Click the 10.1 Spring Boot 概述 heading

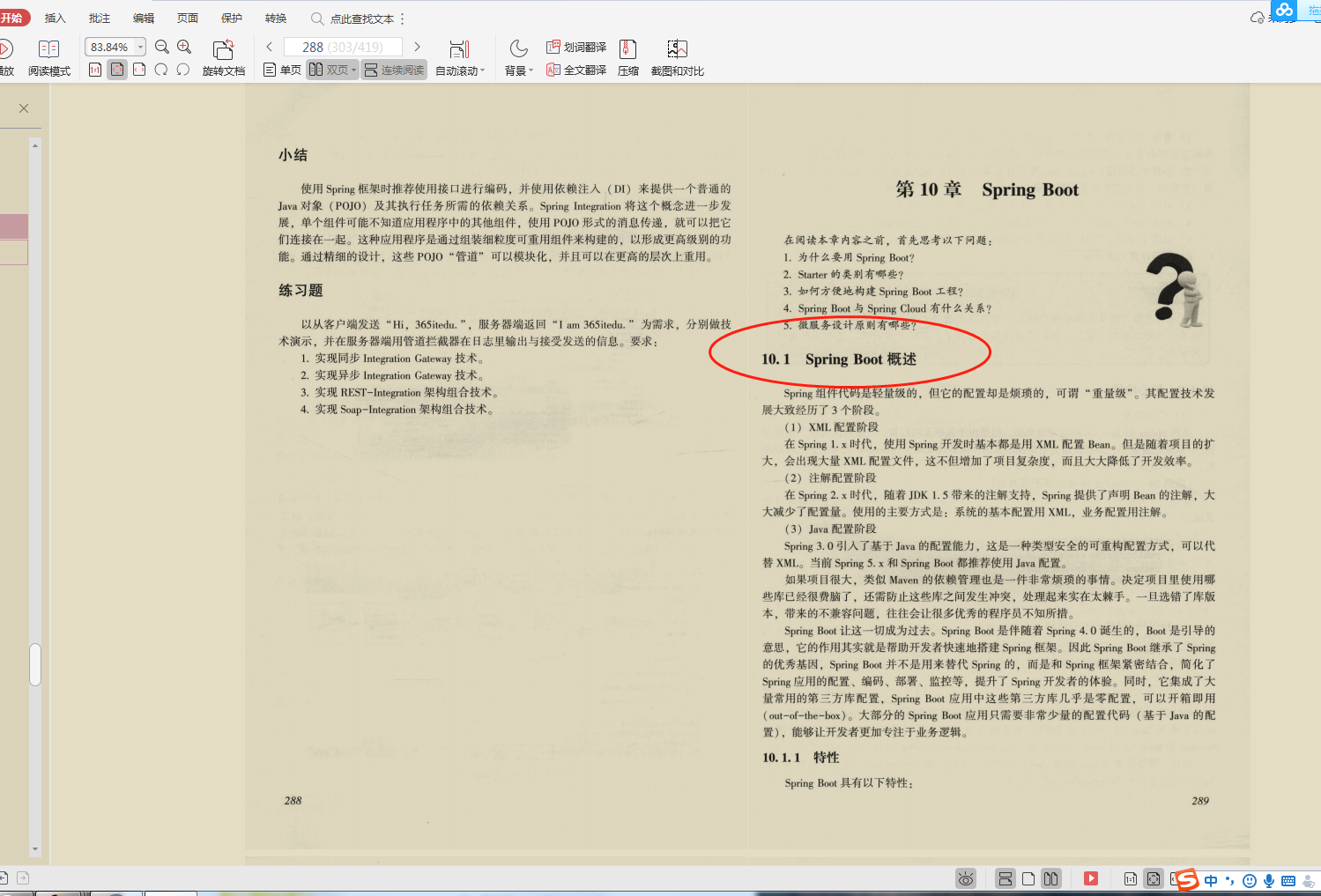(x=839, y=359)
